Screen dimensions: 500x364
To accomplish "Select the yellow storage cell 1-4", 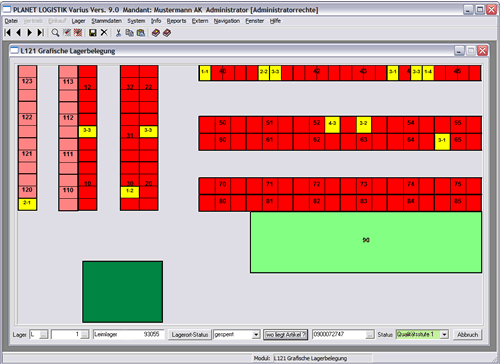I will coord(428,73).
